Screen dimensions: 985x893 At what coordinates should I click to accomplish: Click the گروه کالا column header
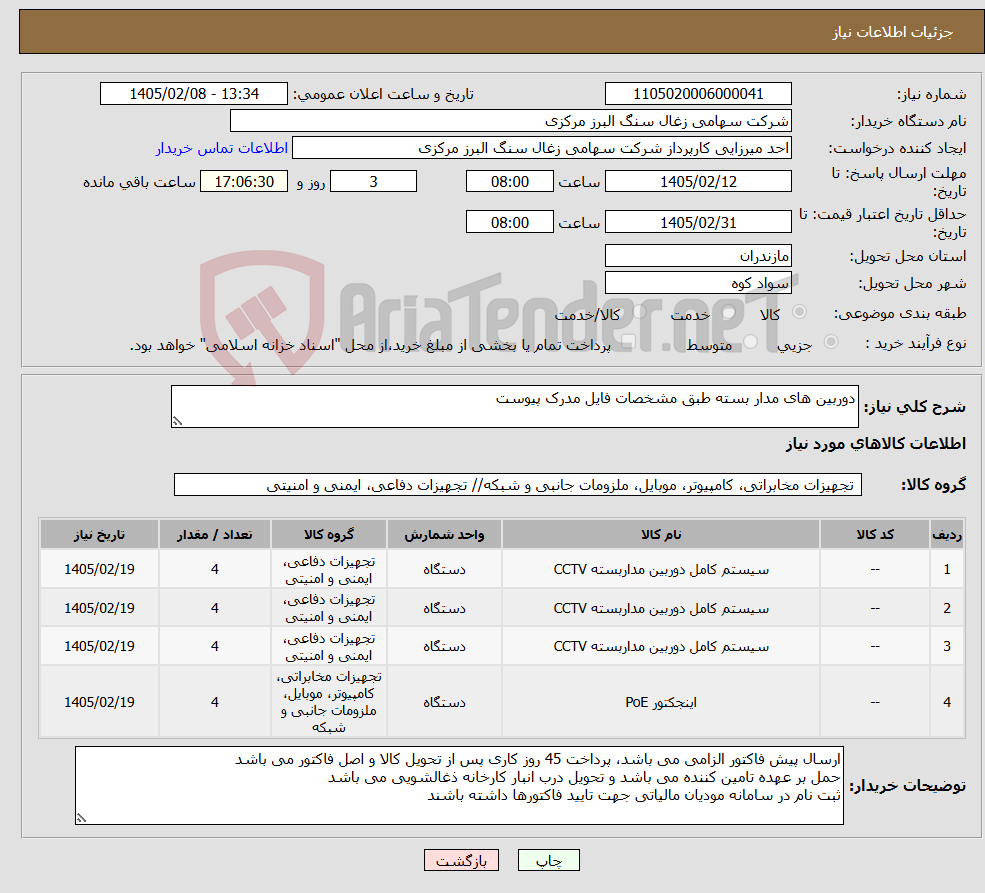(x=329, y=534)
